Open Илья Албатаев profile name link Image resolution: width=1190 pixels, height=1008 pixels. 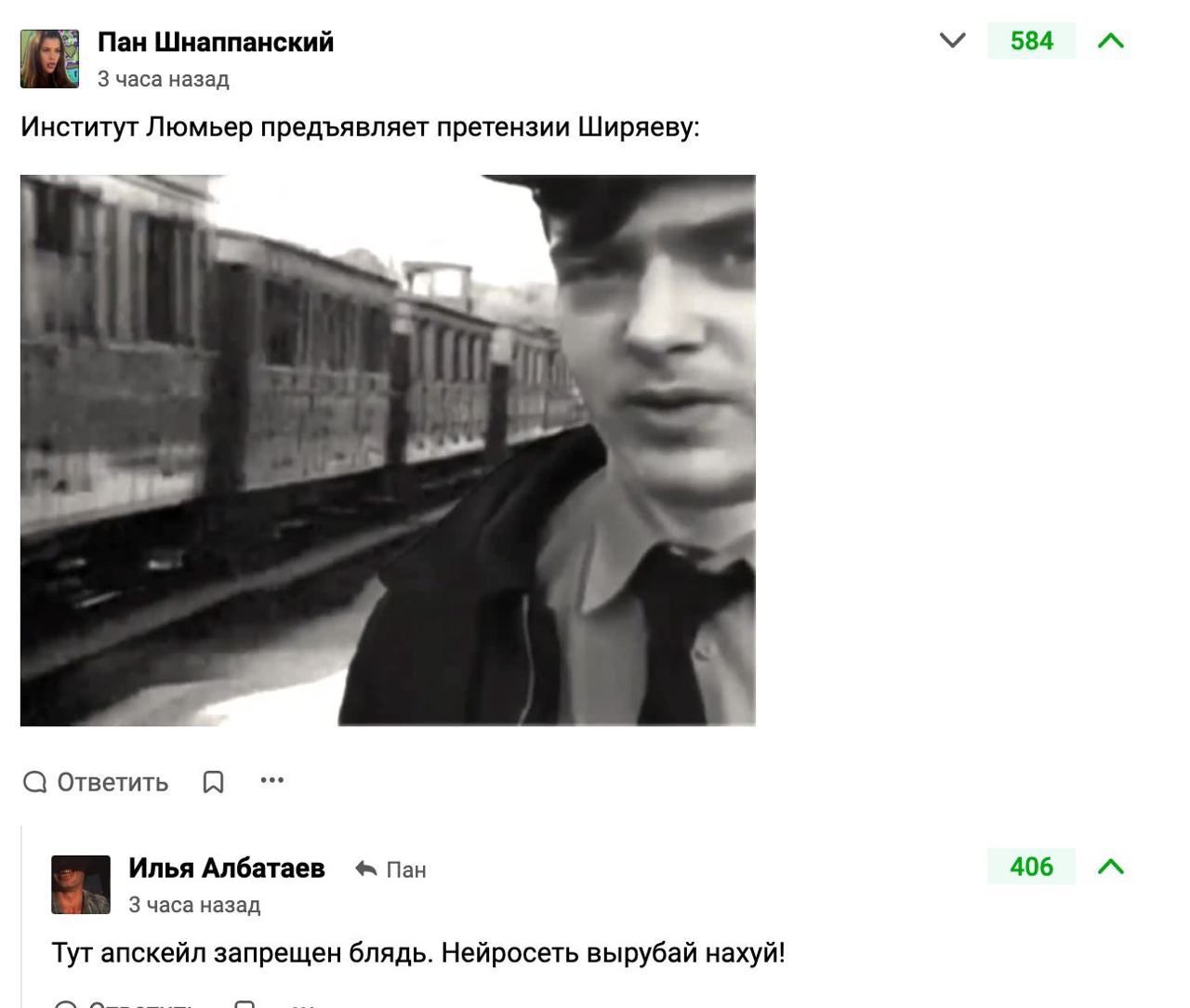tap(227, 868)
